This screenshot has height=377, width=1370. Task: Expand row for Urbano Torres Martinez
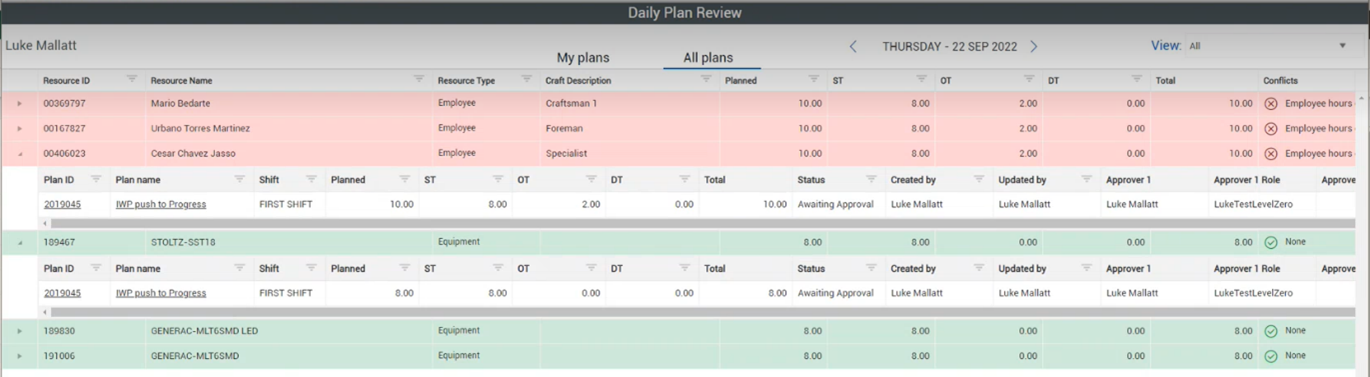(x=19, y=128)
